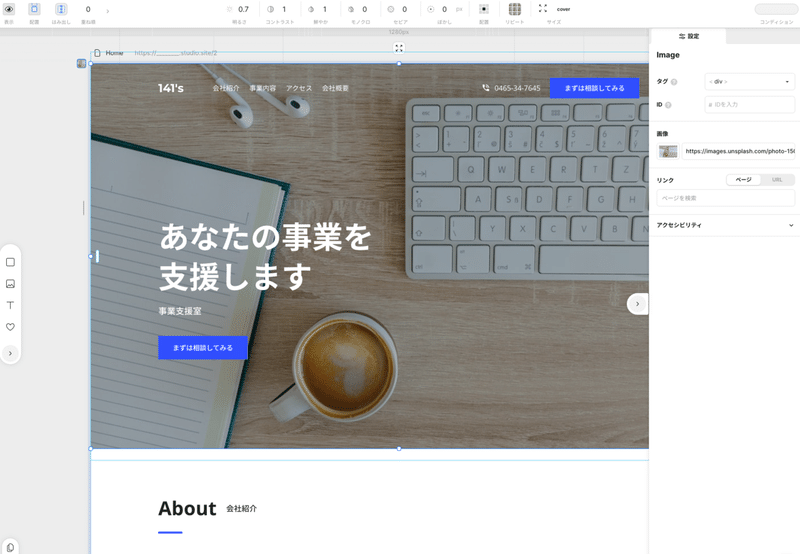800x554 pixels.
Task: Select the box tool in left sidebar
Action: 10,262
